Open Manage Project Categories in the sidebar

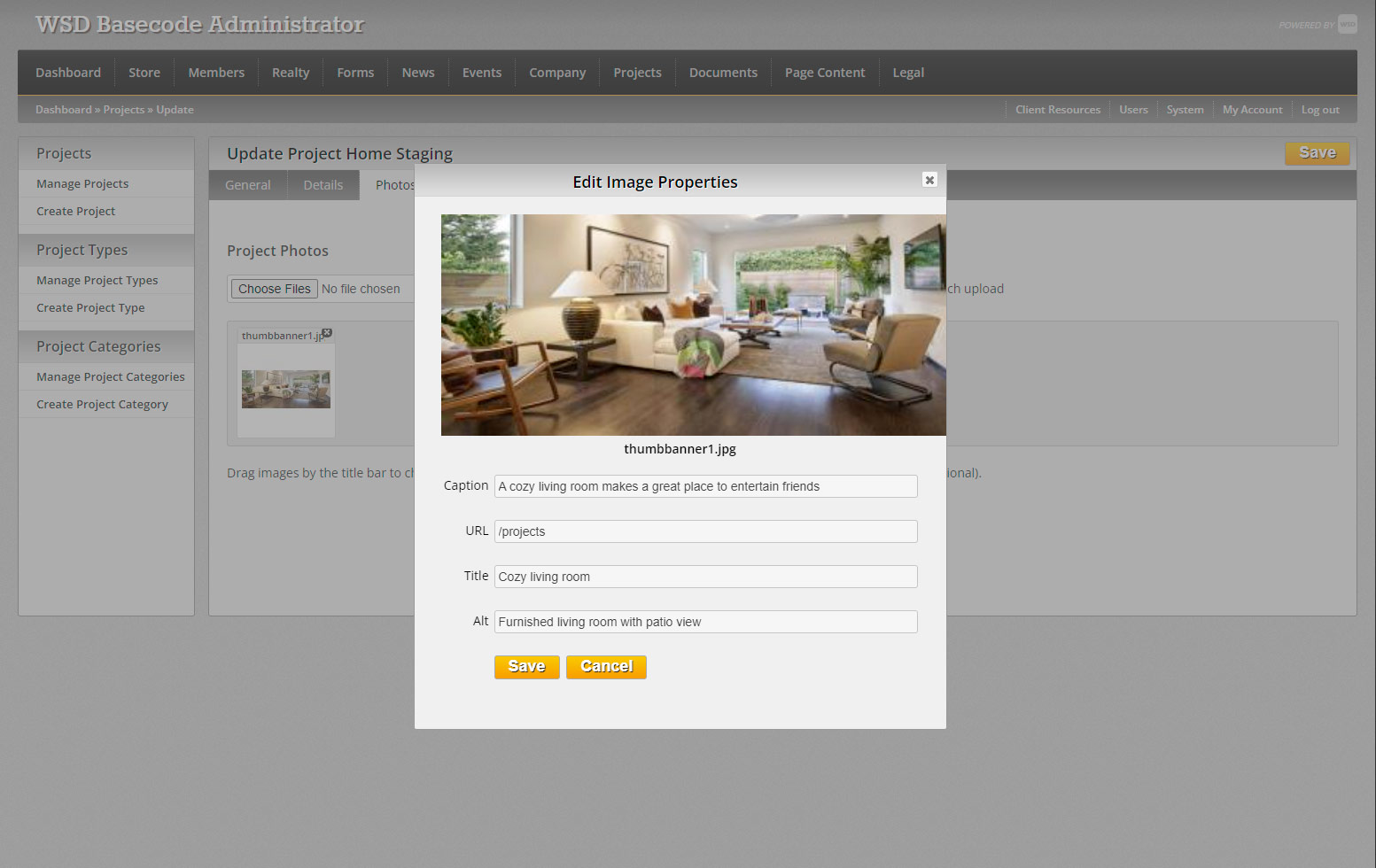click(x=111, y=377)
